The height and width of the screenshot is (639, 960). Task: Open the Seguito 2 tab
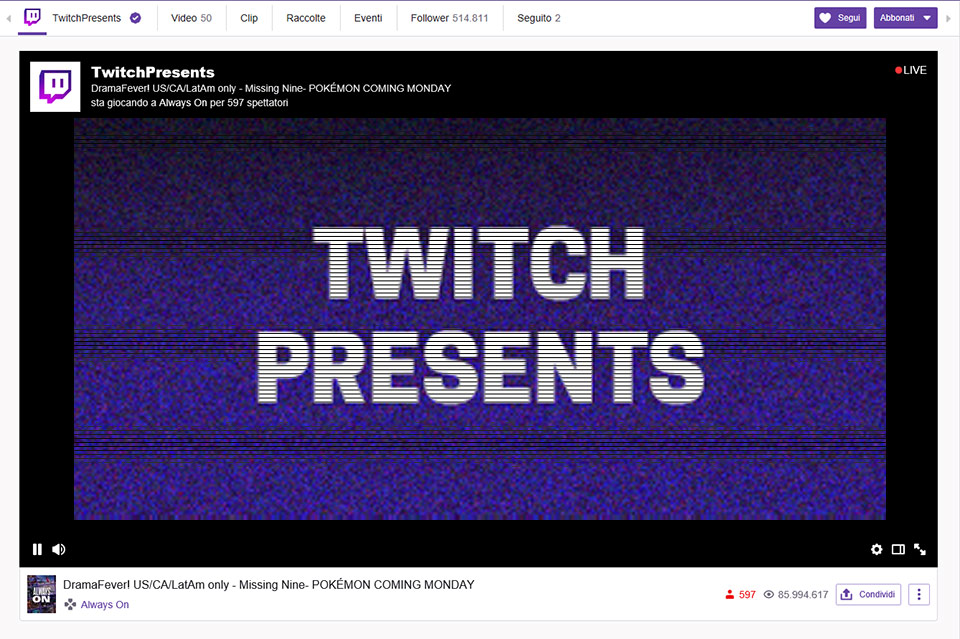pyautogui.click(x=539, y=18)
